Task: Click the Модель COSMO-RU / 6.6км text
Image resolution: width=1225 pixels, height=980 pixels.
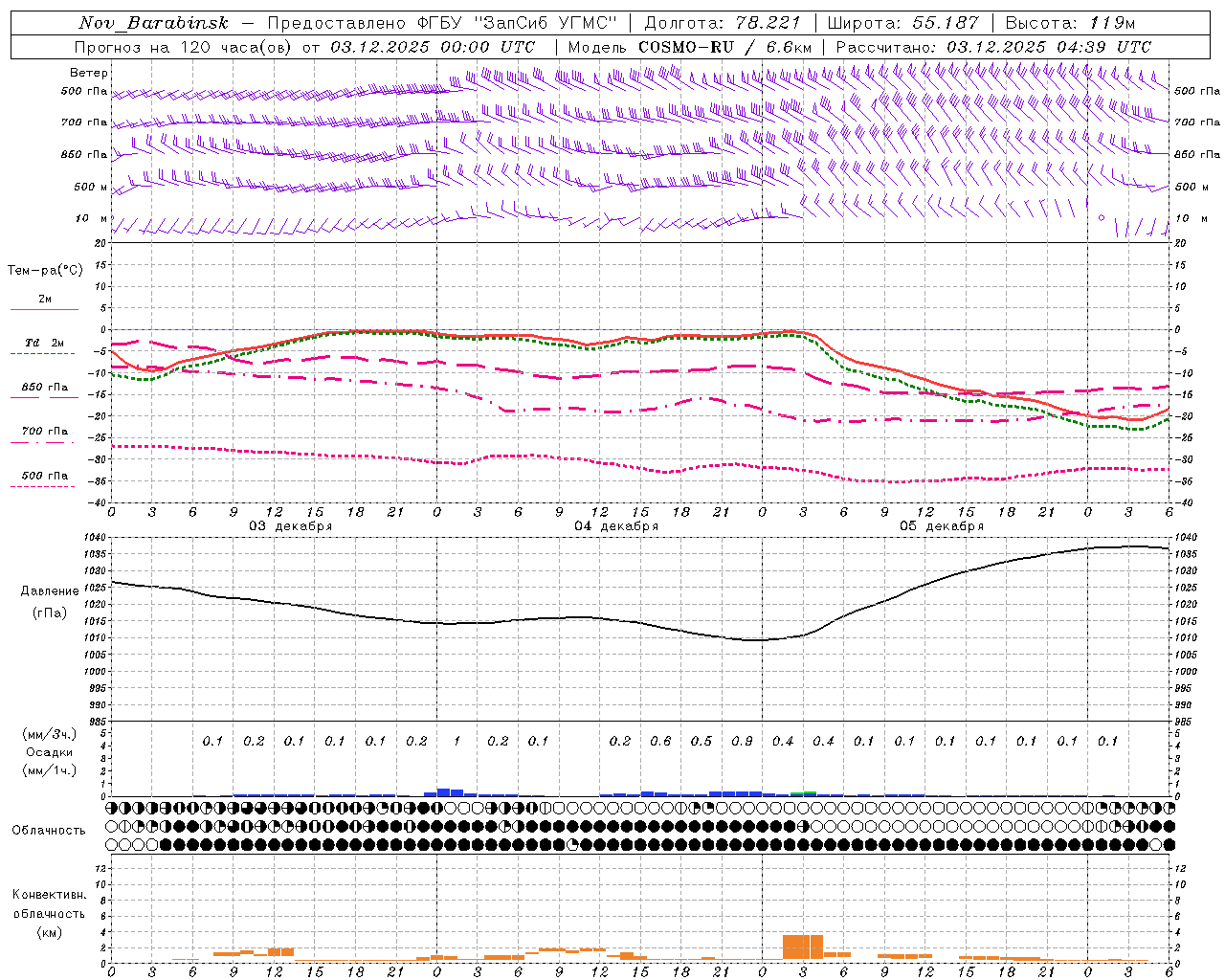Action: coord(689,46)
